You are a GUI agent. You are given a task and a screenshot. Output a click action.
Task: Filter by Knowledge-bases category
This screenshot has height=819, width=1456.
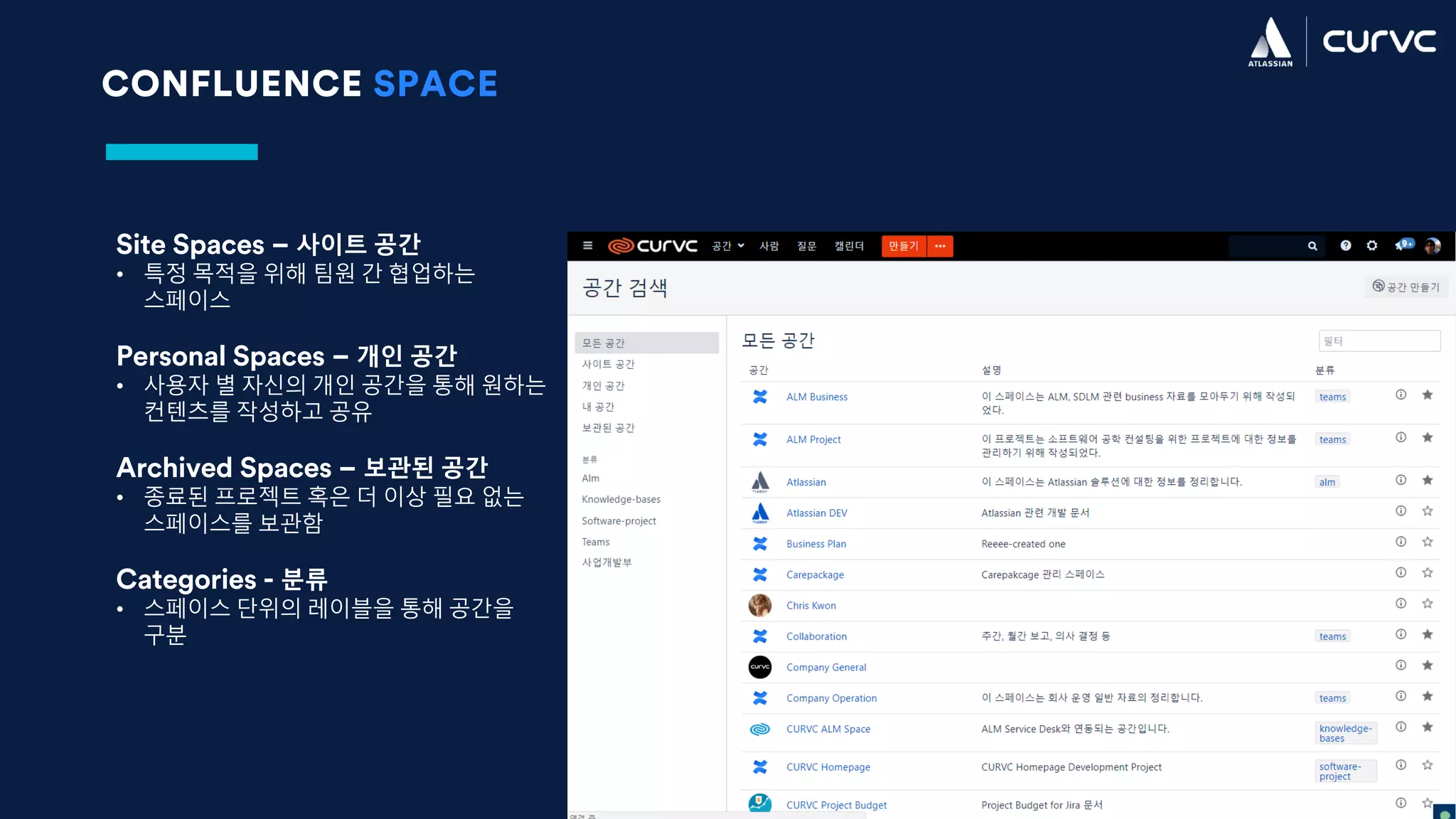click(621, 500)
